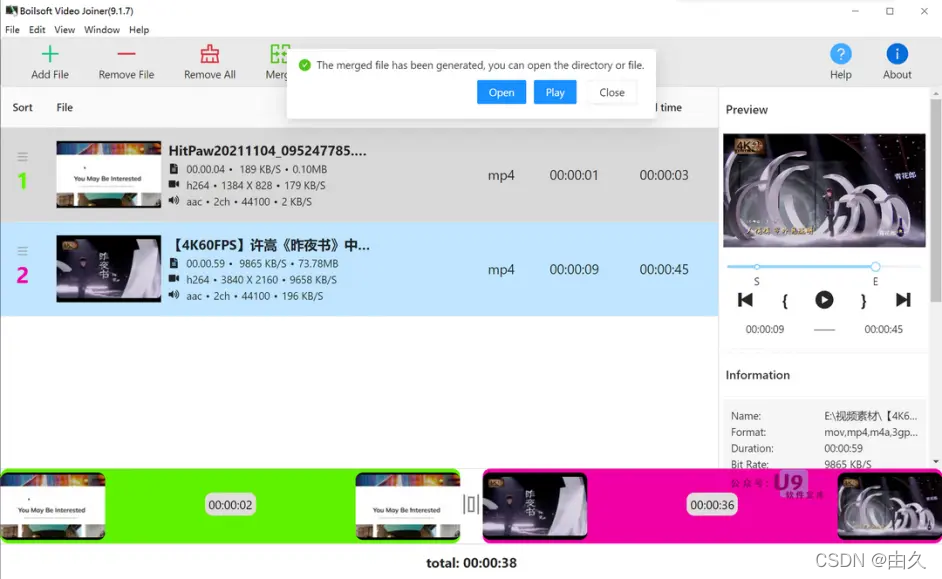This screenshot has width=942, height=579.
Task: Click first thumbnail of magenta timeline clip
Action: (x=535, y=505)
